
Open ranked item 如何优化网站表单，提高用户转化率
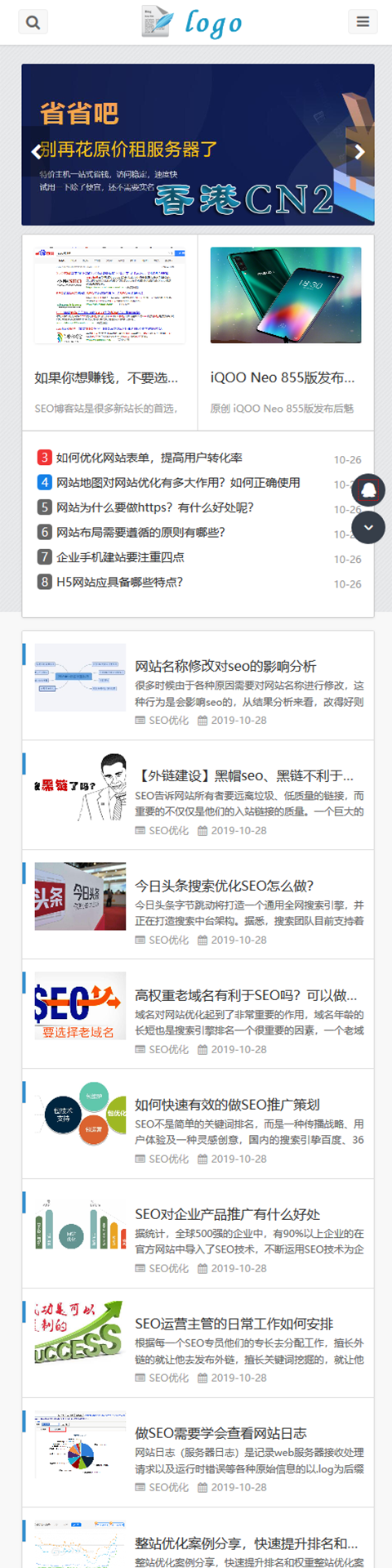coord(149,458)
